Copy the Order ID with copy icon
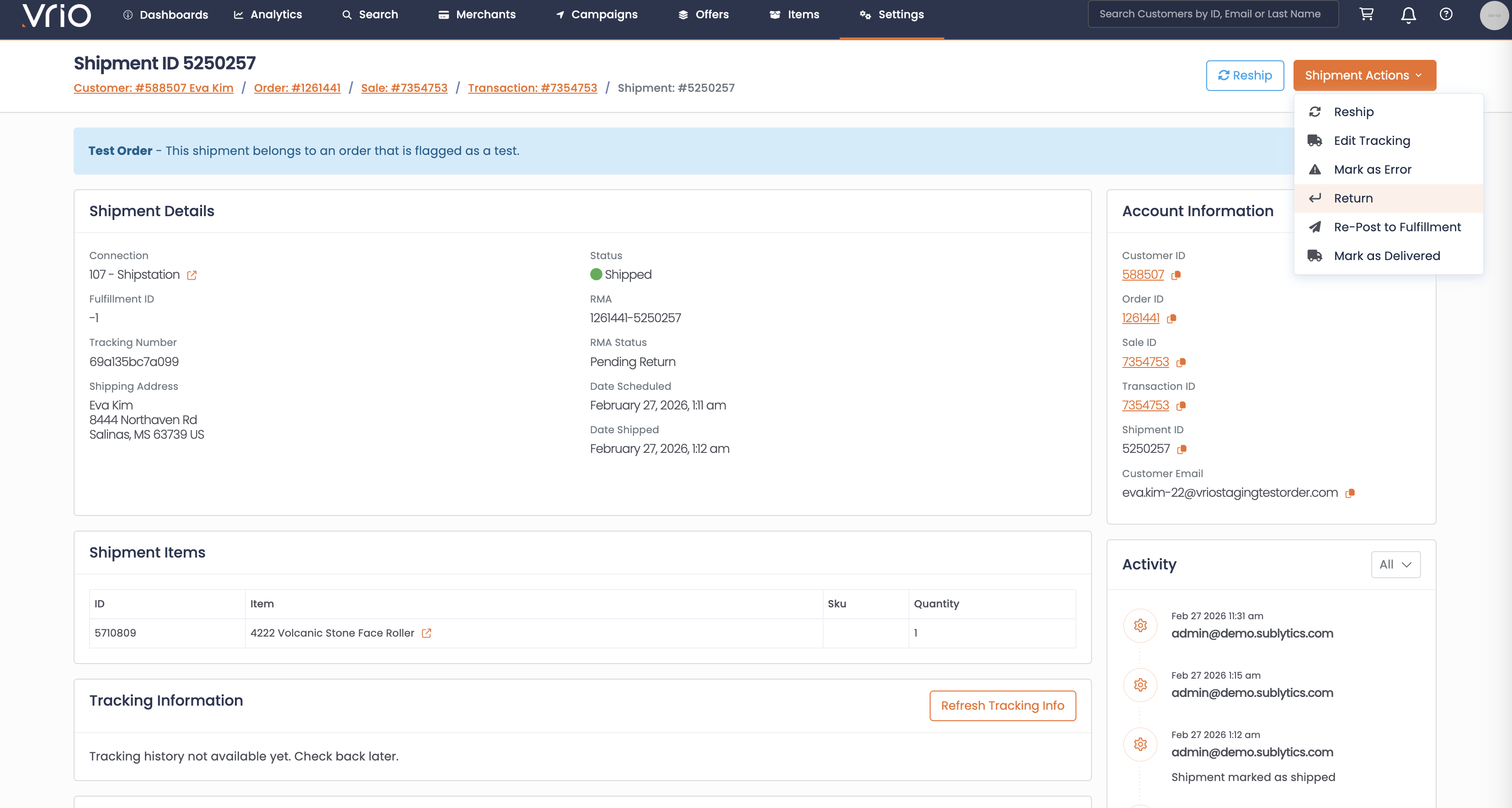Screen dimensions: 1512x808 pyautogui.click(x=1171, y=319)
